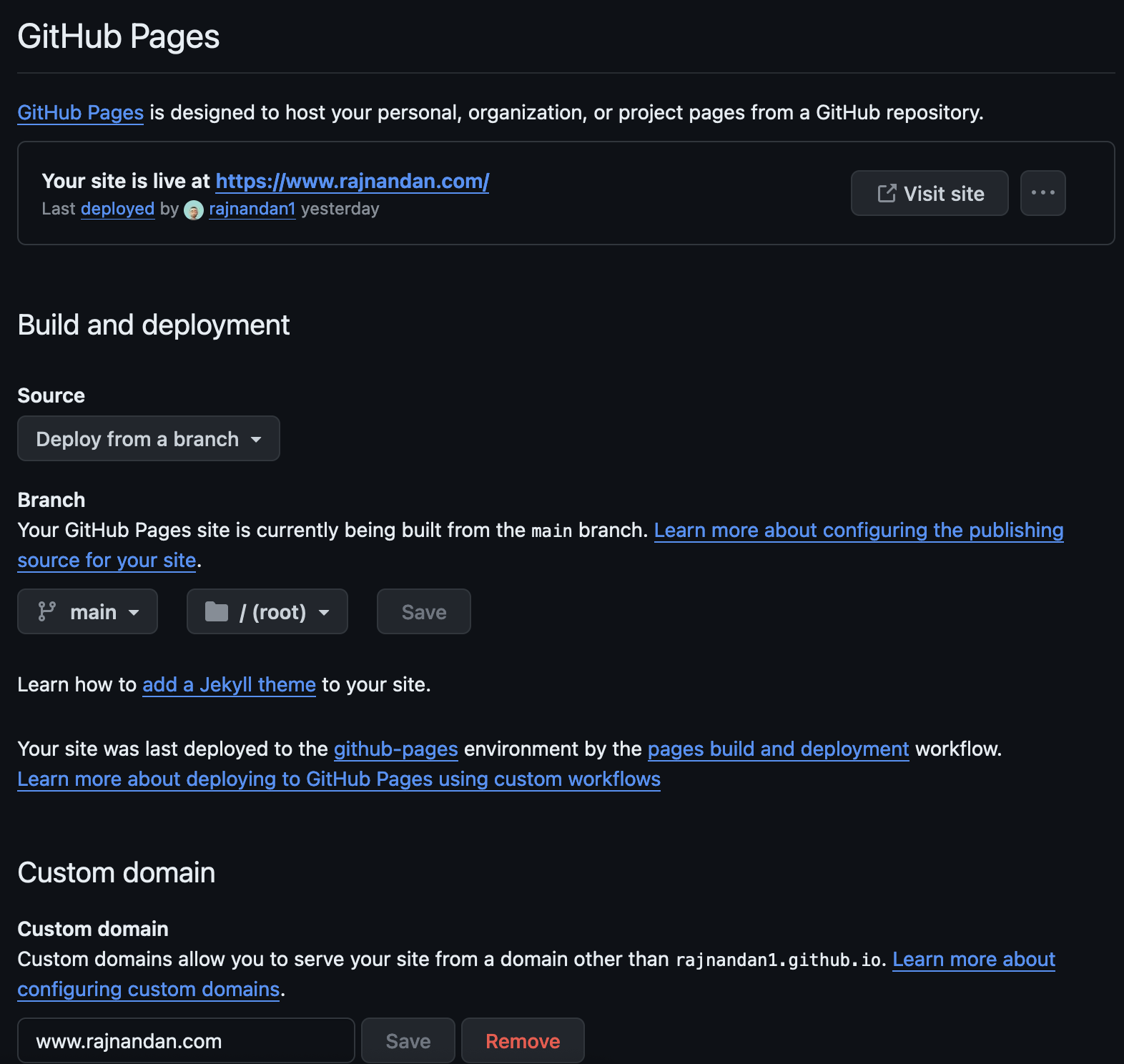Click the red Remove button
This screenshot has height=1064, width=1124.
pos(523,1040)
